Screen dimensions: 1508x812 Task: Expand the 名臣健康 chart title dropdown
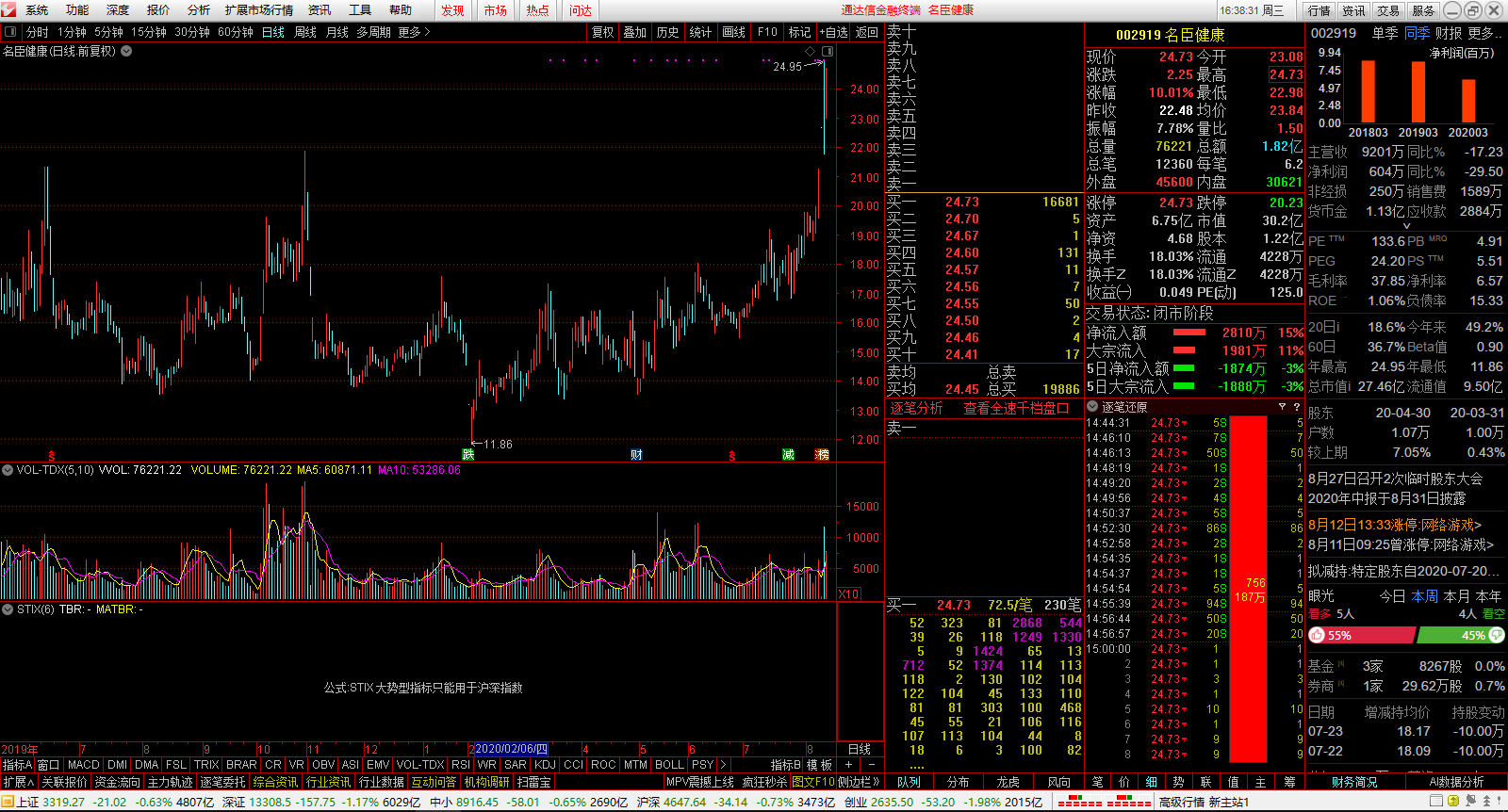point(126,51)
